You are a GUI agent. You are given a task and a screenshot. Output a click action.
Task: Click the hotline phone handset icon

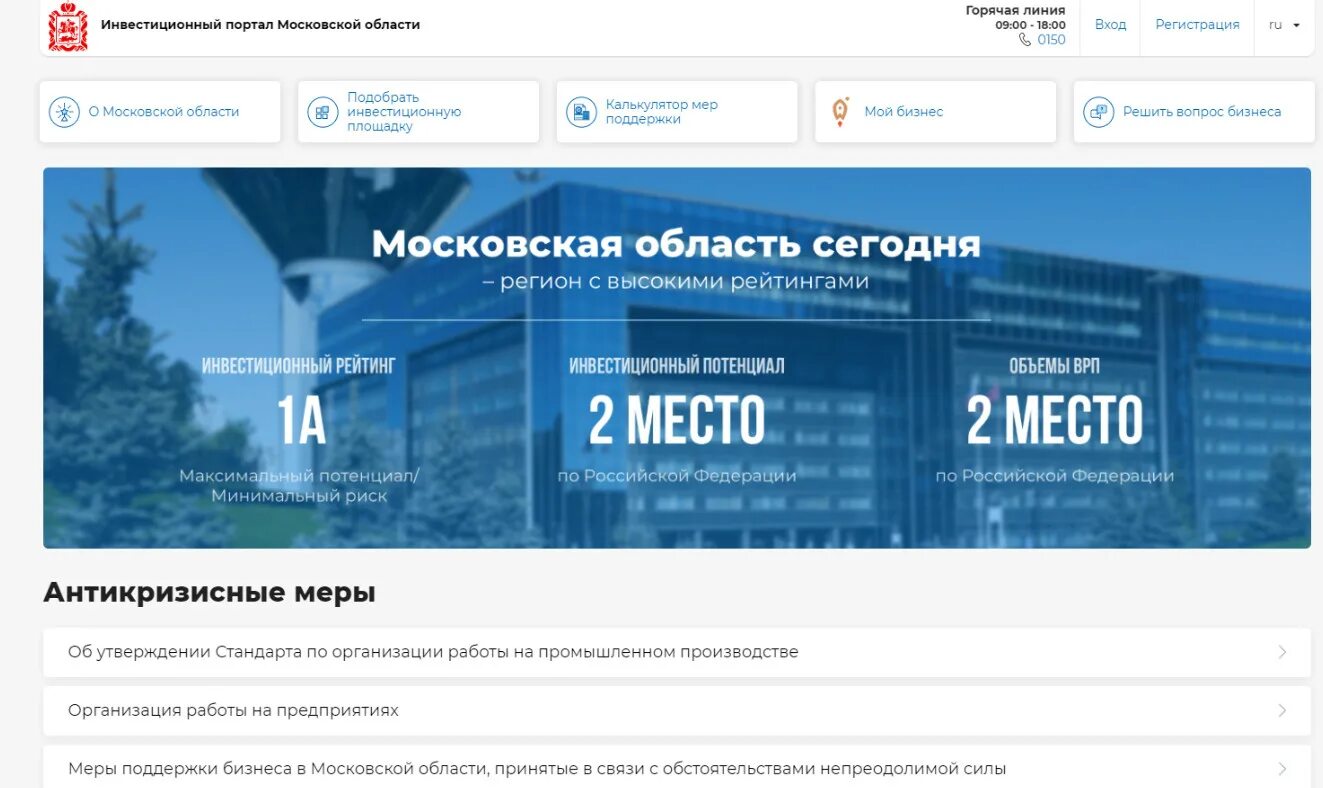coord(1025,40)
